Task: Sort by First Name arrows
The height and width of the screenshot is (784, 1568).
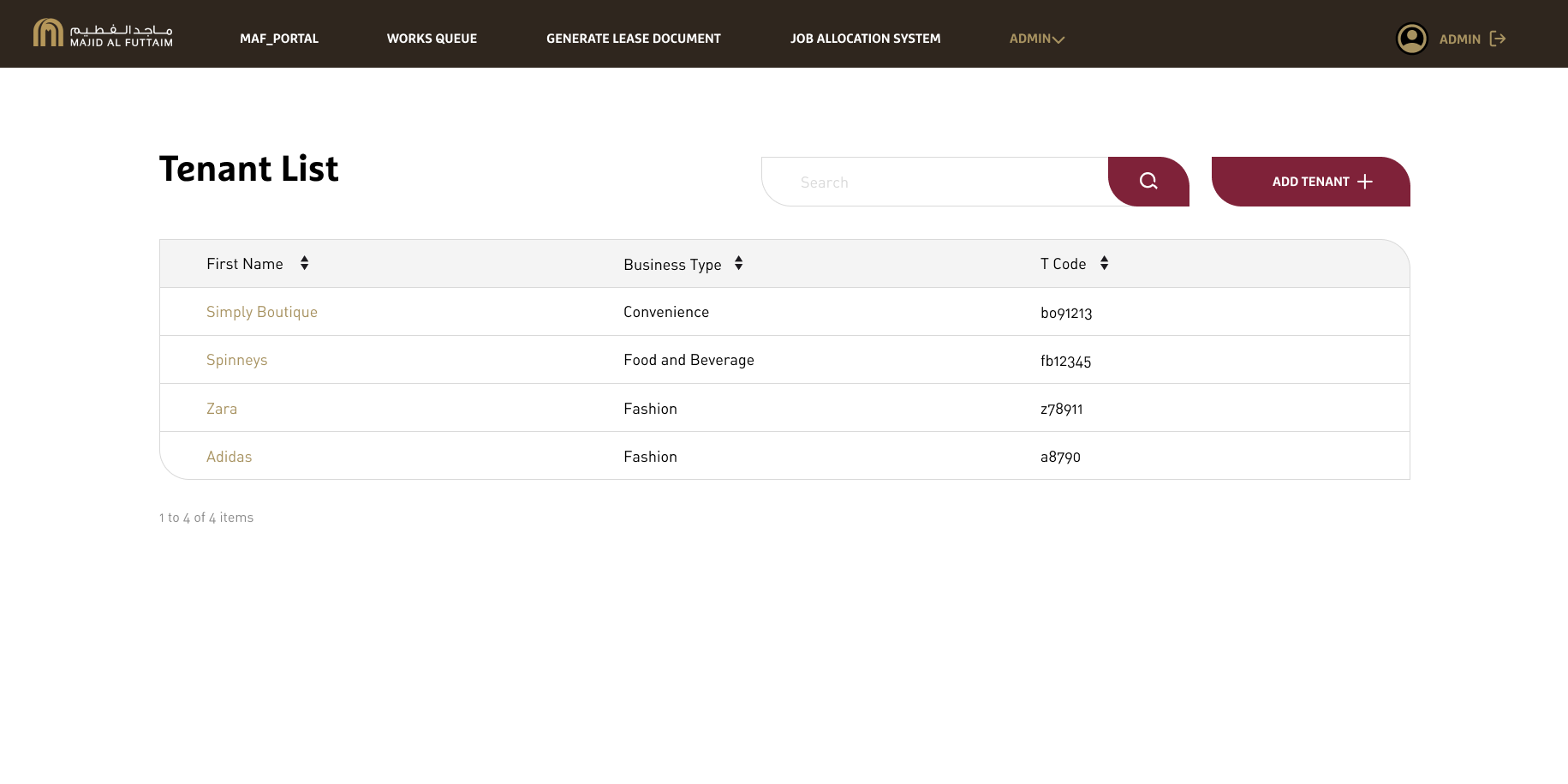Action: point(304,263)
